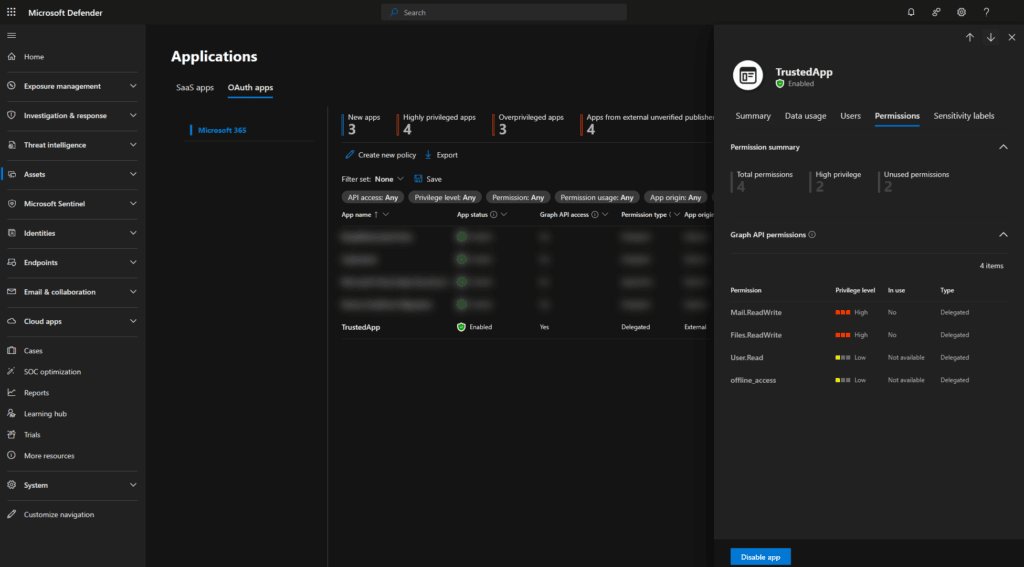This screenshot has height=567, width=1024.
Task: Close the TrustedApp details panel
Action: tap(1012, 37)
